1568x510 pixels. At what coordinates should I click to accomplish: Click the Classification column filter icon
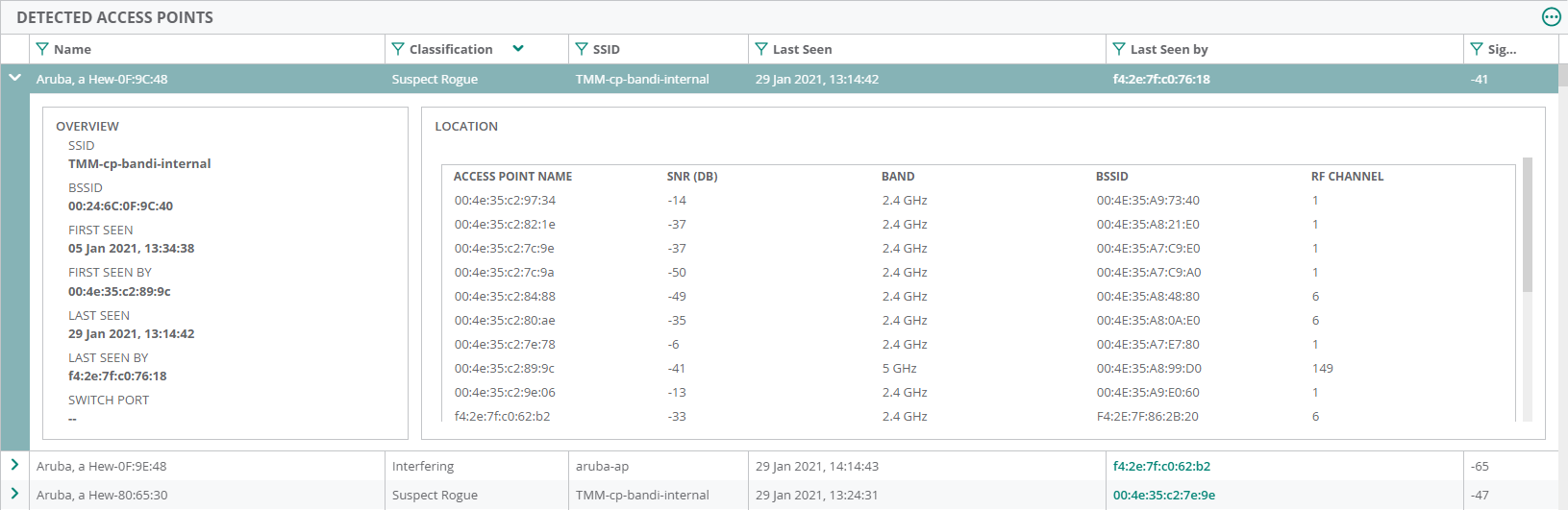click(398, 49)
